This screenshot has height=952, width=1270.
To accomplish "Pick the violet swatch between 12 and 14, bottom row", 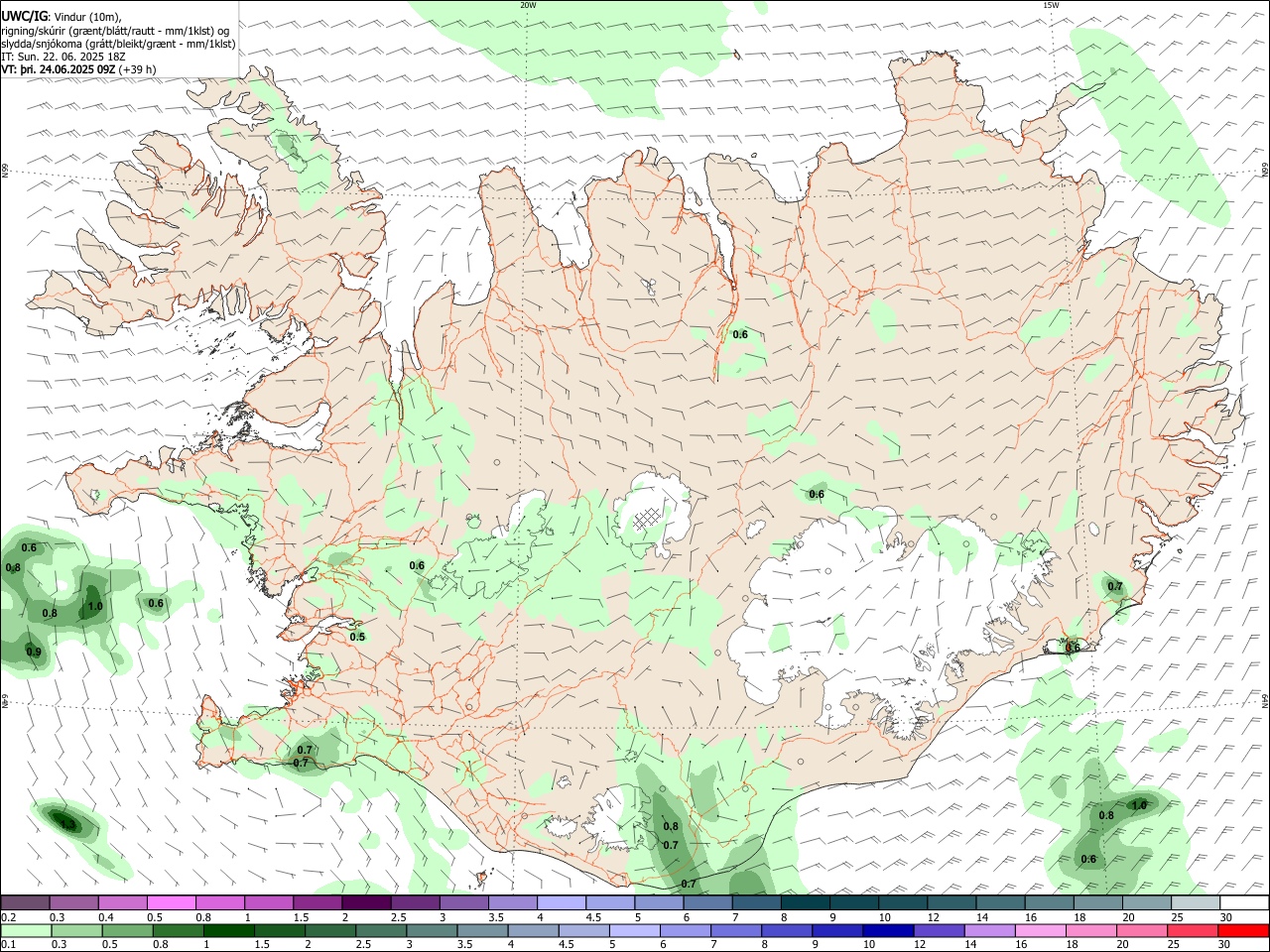I will tap(939, 931).
